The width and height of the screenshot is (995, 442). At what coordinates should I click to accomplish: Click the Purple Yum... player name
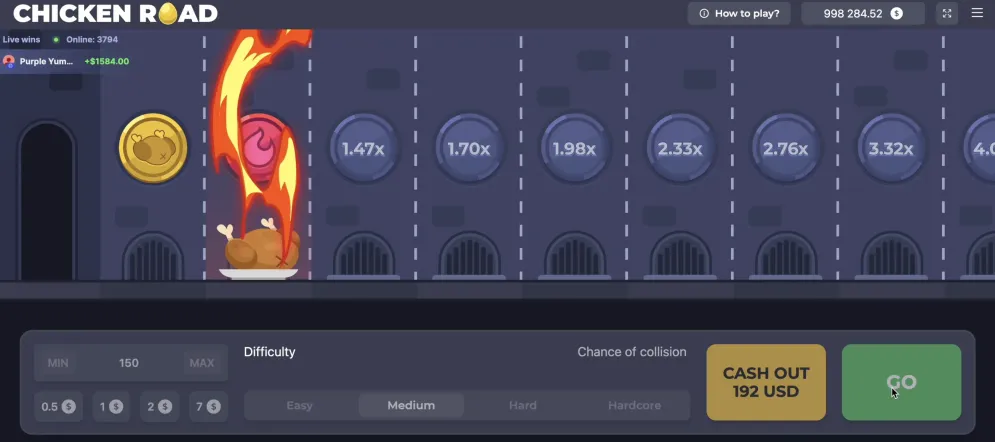[46, 62]
